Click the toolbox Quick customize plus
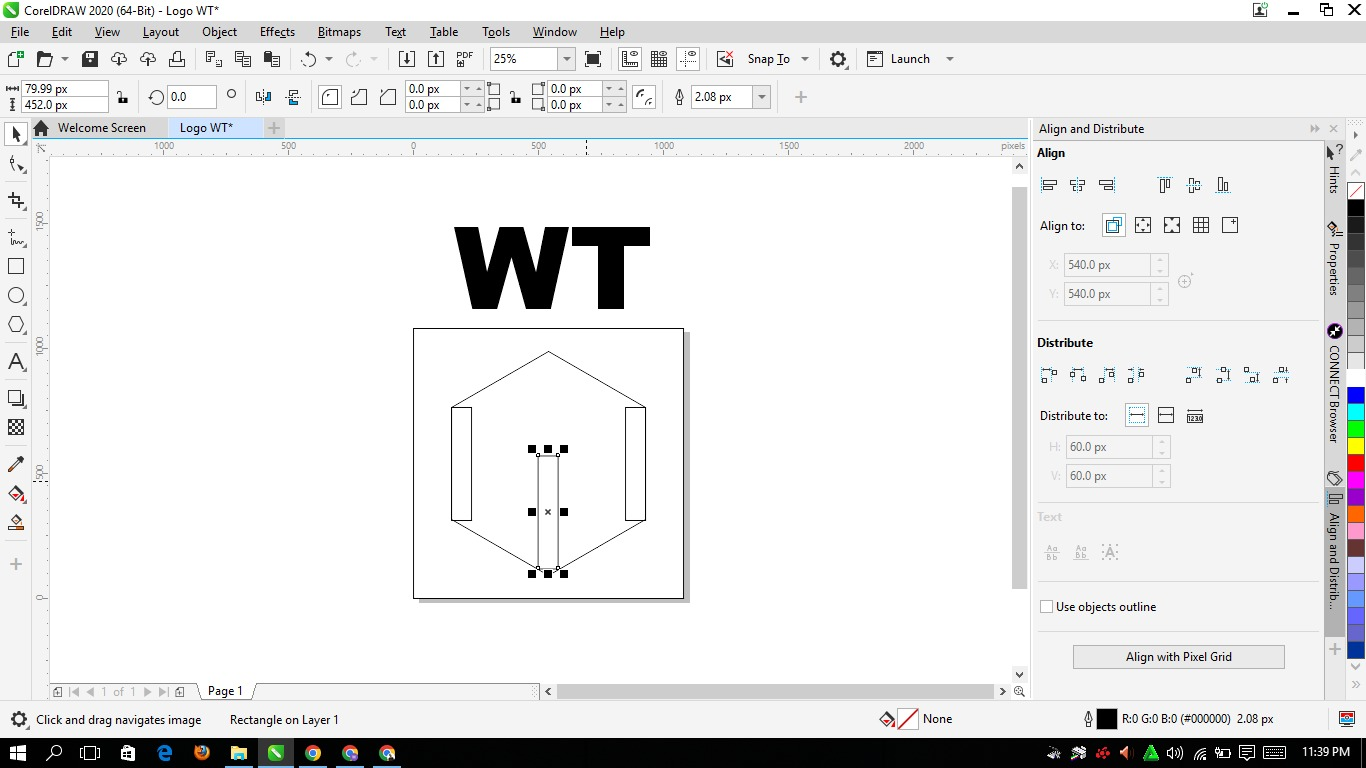The height and width of the screenshot is (768, 1366). click(x=16, y=564)
